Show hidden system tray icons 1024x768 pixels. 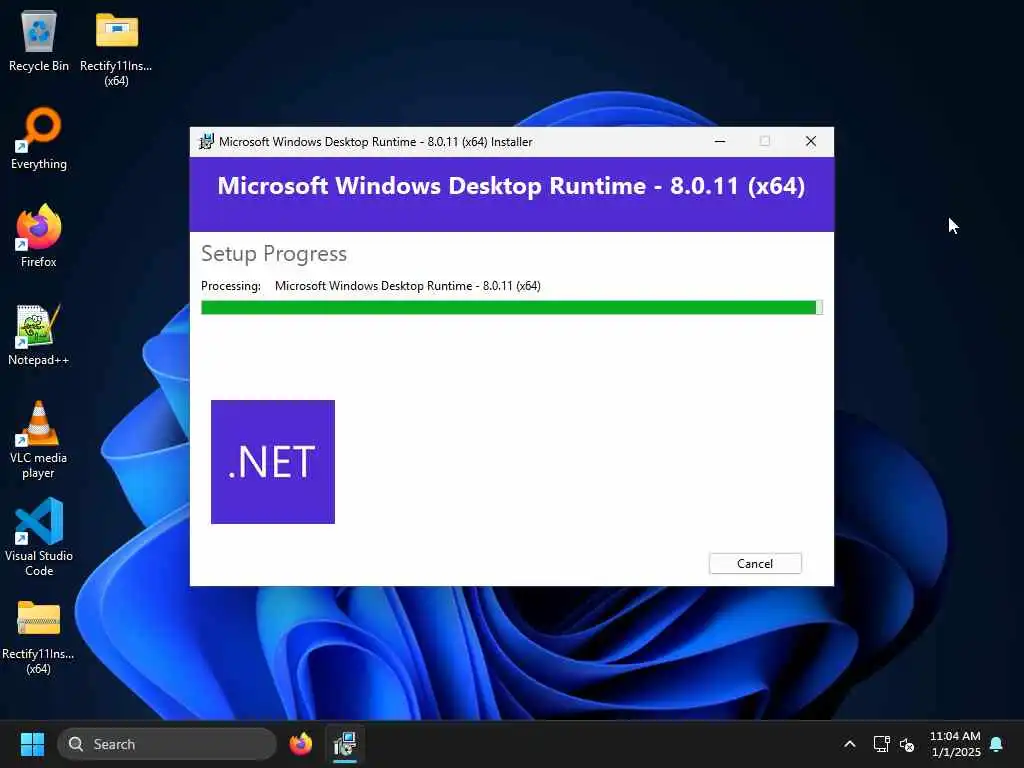click(850, 744)
